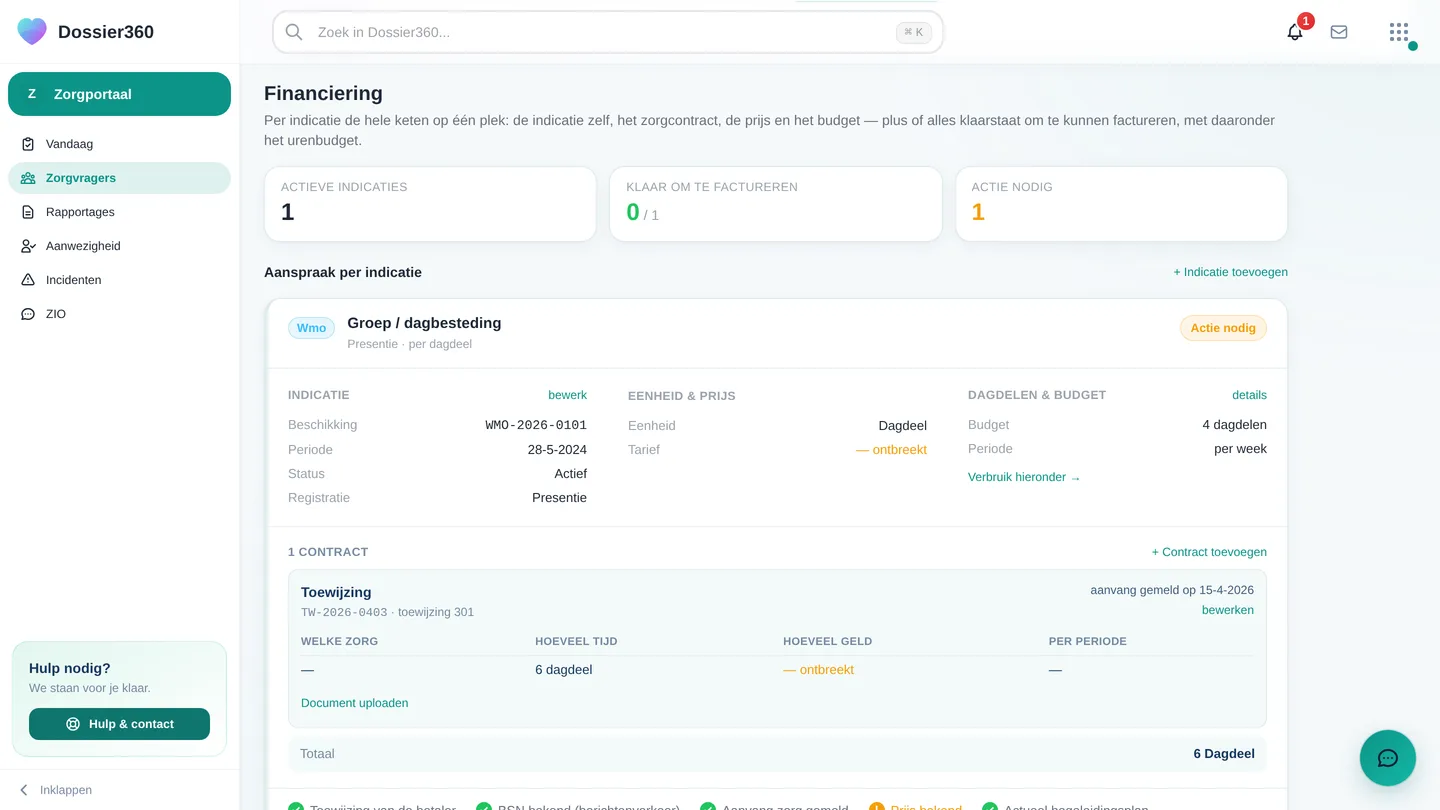Click bewerken on the Toewijzing contract
1440x810 pixels.
click(x=1228, y=610)
